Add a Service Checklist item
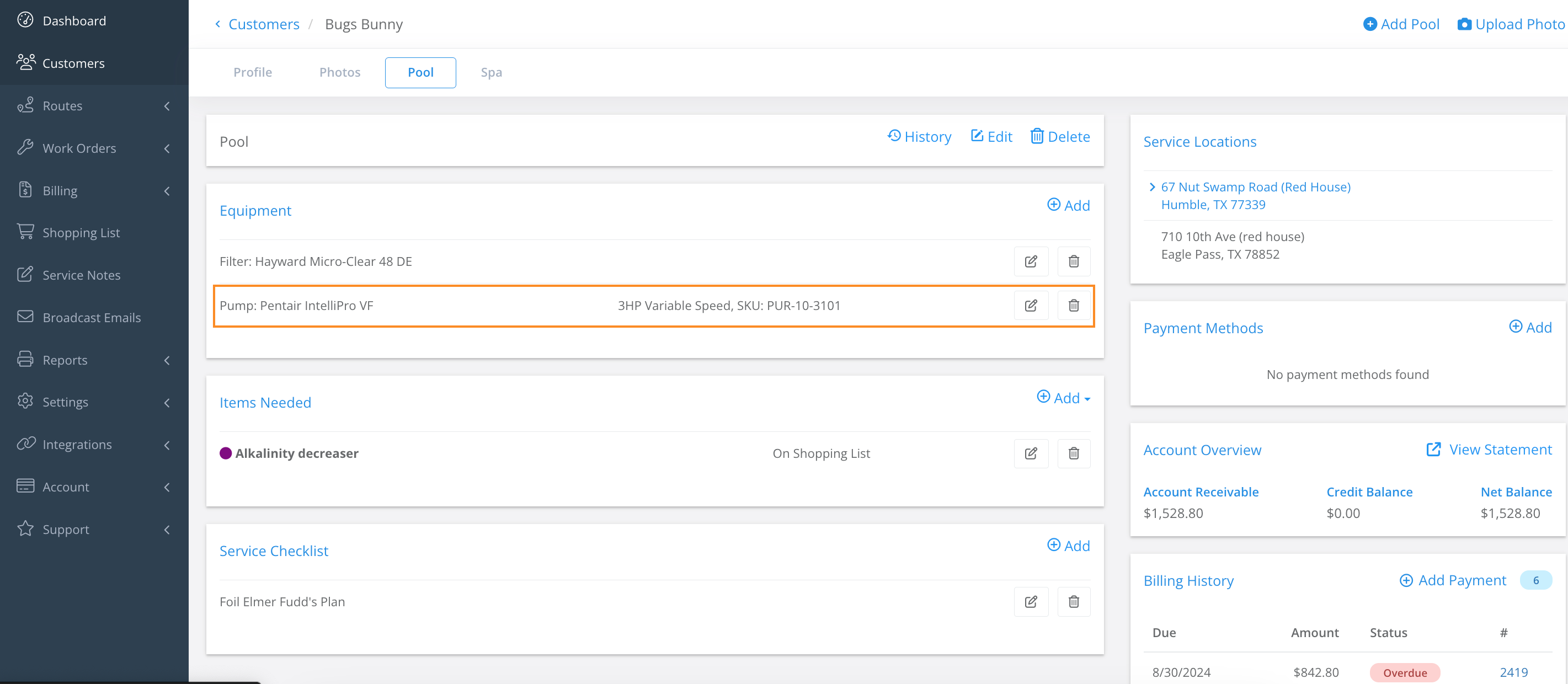The height and width of the screenshot is (684, 1568). (1068, 545)
